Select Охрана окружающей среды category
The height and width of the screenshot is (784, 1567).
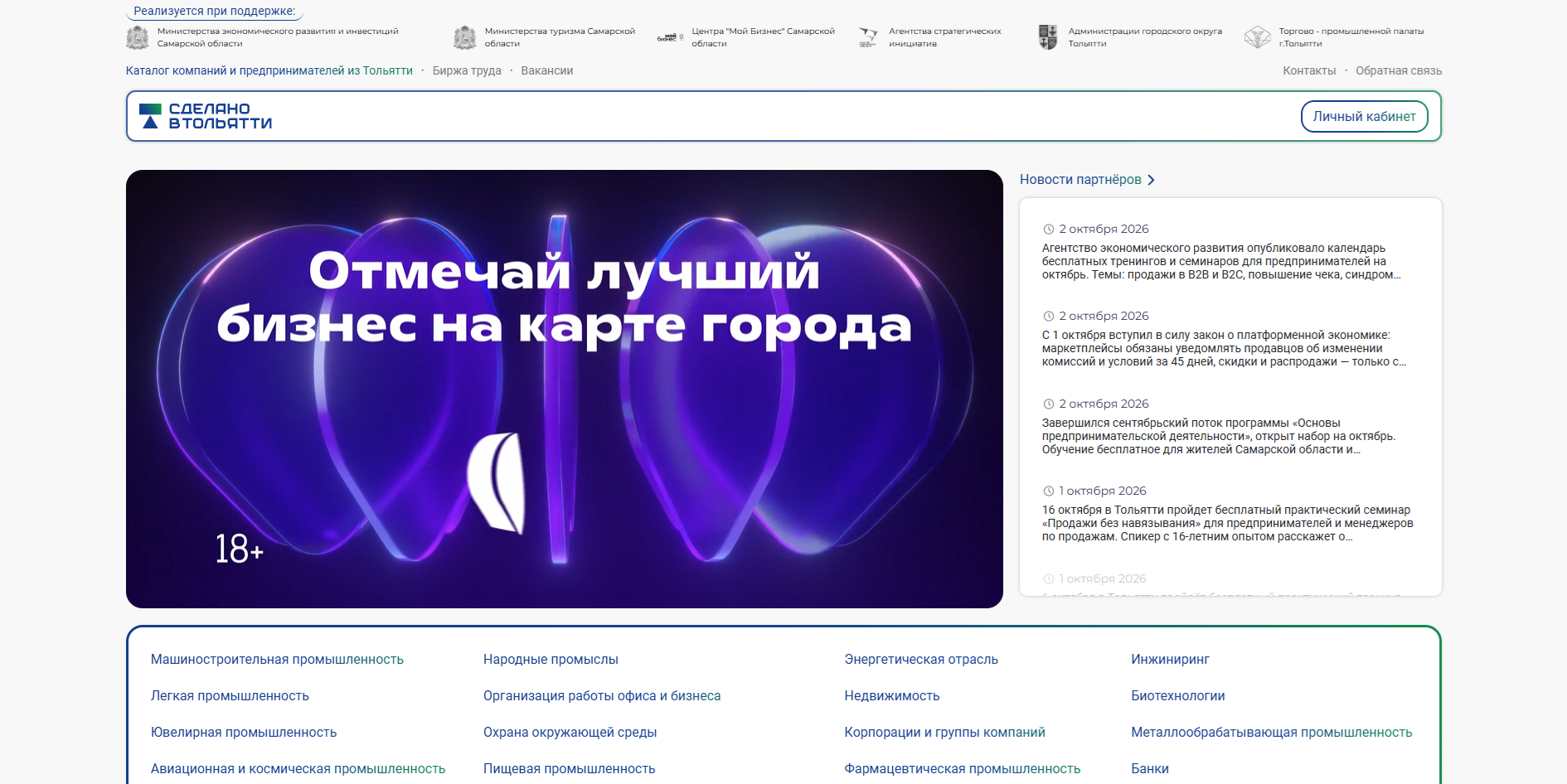click(x=570, y=733)
